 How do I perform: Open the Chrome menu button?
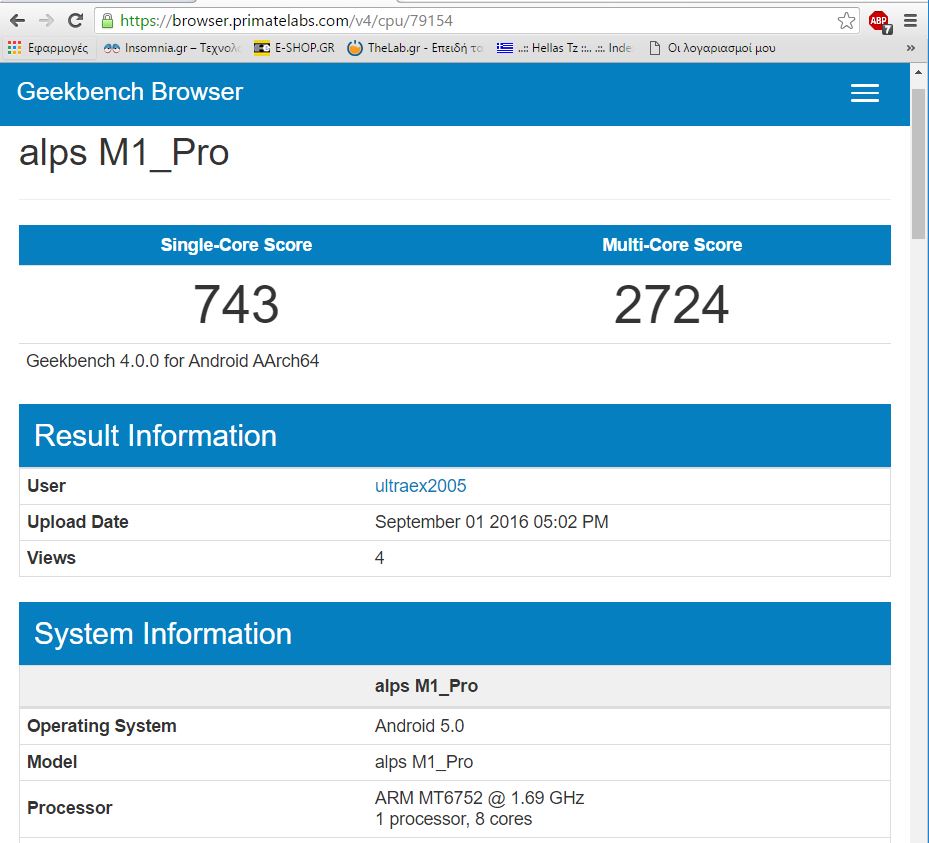911,21
